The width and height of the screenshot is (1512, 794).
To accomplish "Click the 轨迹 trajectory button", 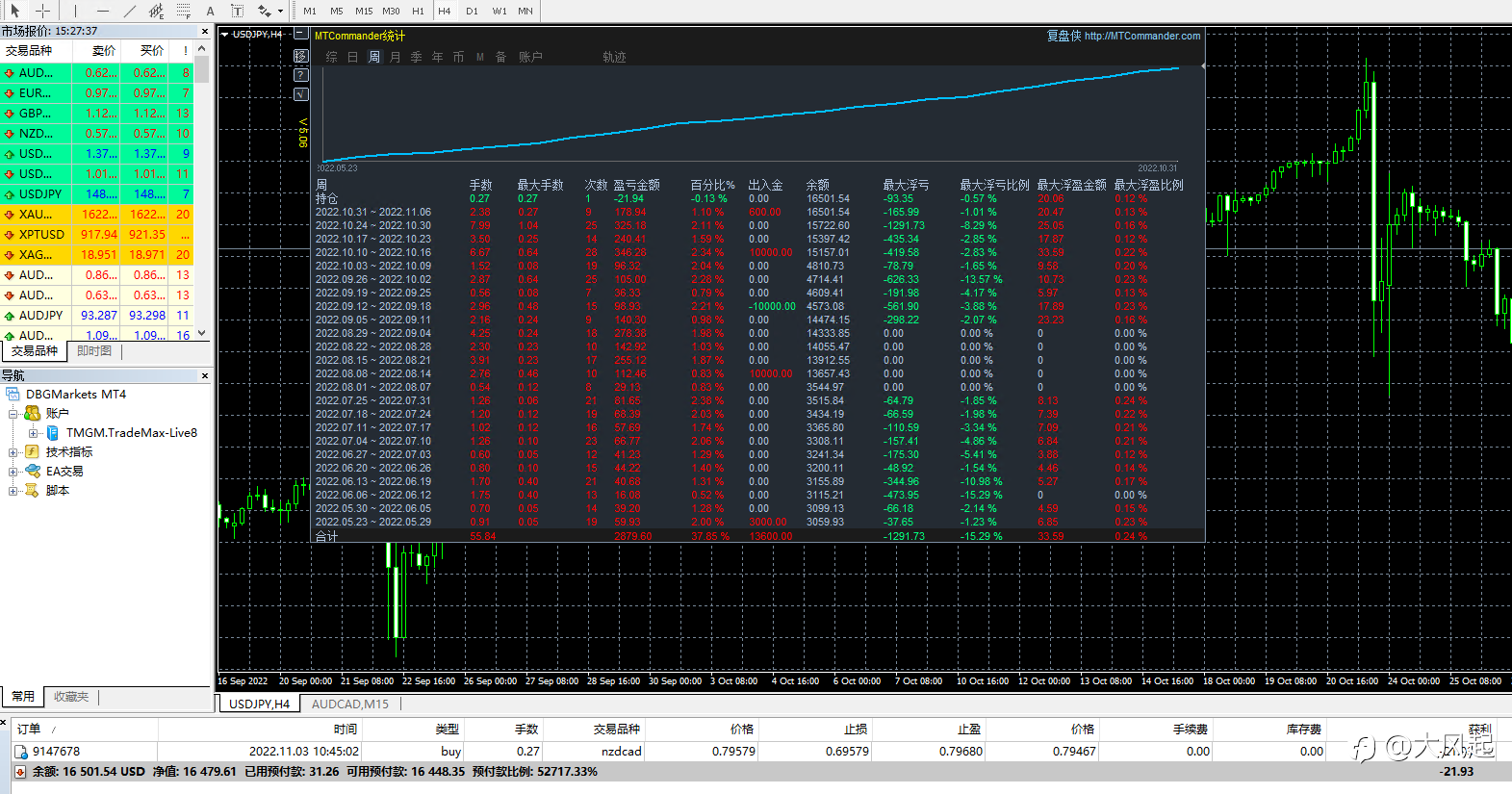I will (614, 58).
